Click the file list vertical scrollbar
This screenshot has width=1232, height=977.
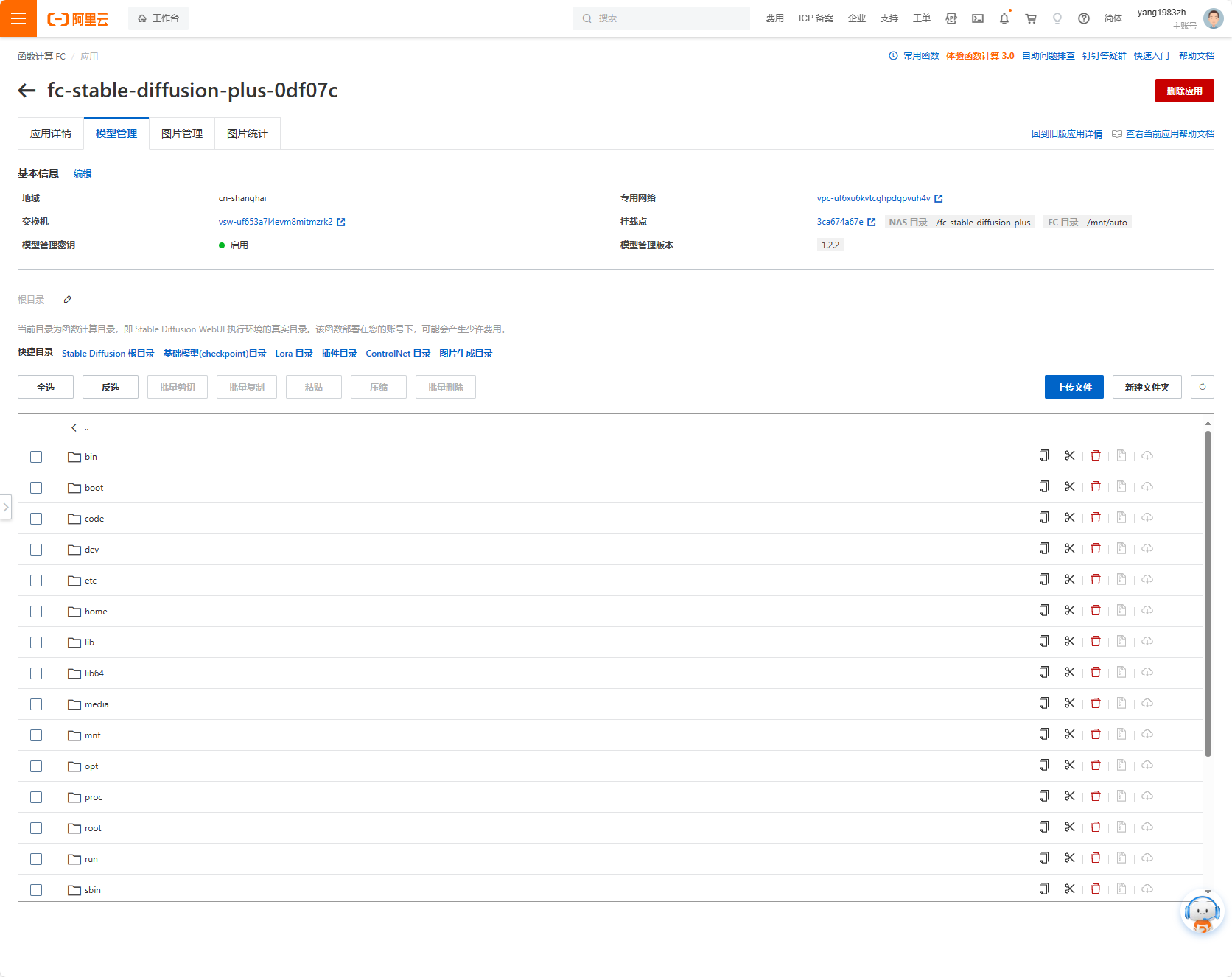(1208, 594)
